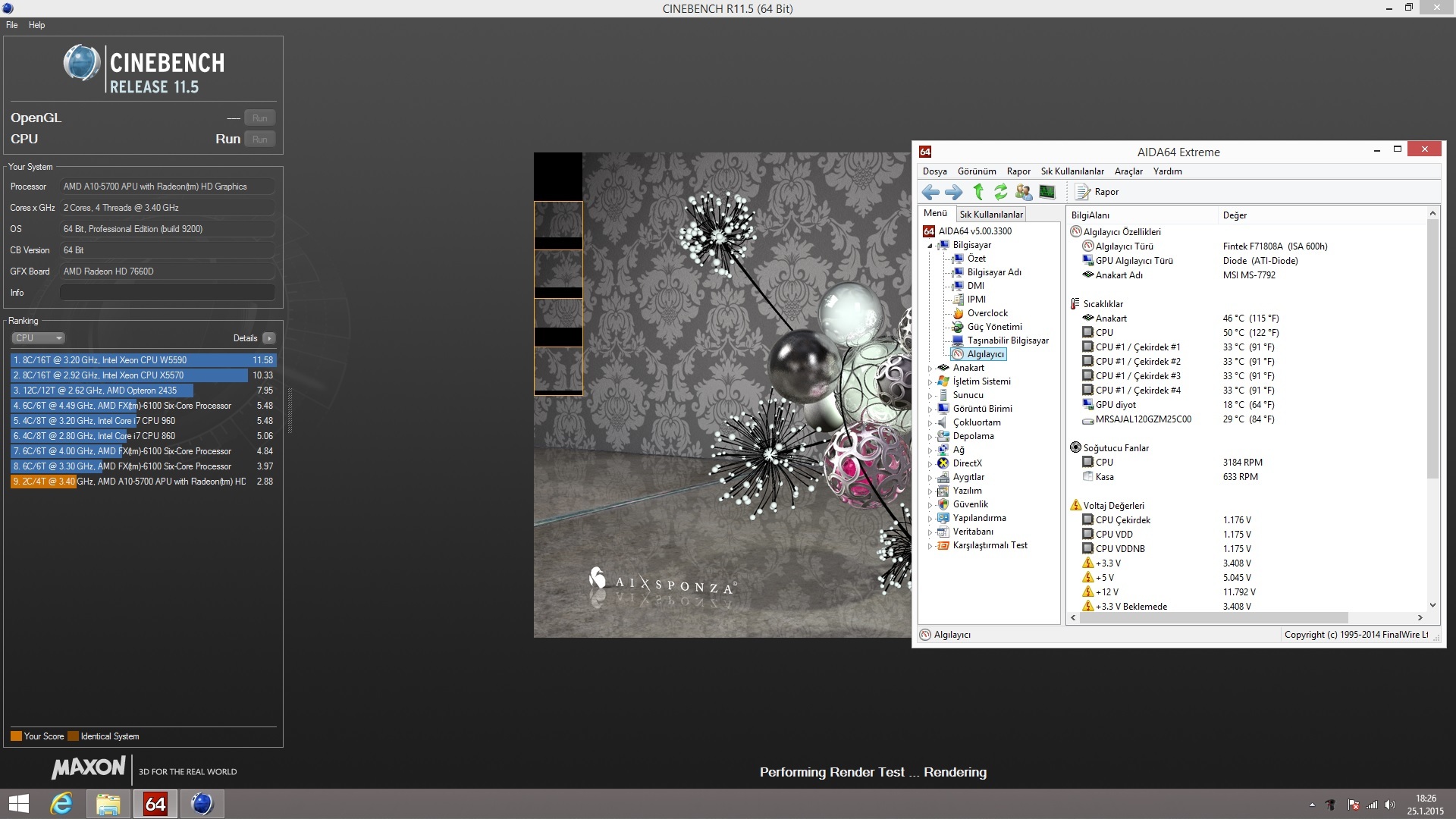Screen dimensions: 1456x819
Task: Click the Aygıtlar devices tree icon
Action: (x=943, y=477)
